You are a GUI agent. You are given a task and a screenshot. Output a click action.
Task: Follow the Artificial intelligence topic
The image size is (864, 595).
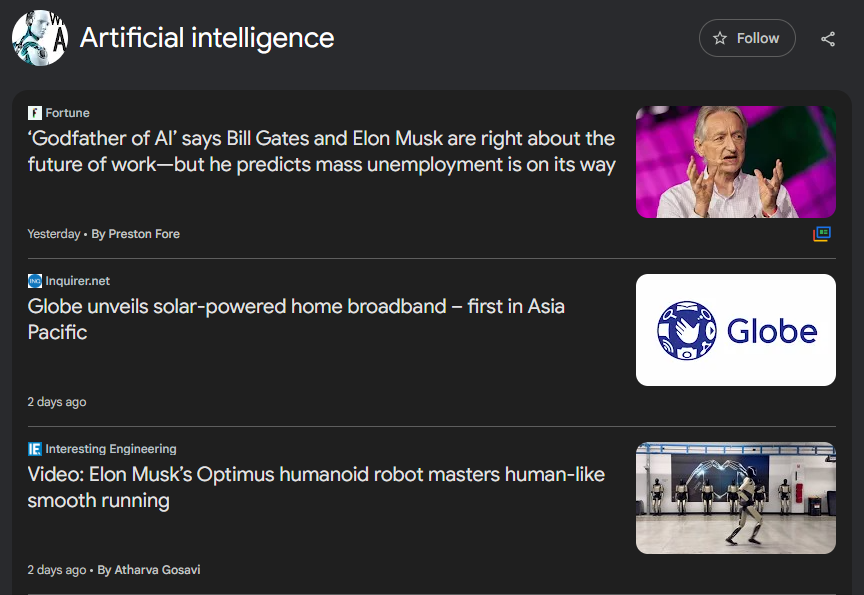(747, 38)
